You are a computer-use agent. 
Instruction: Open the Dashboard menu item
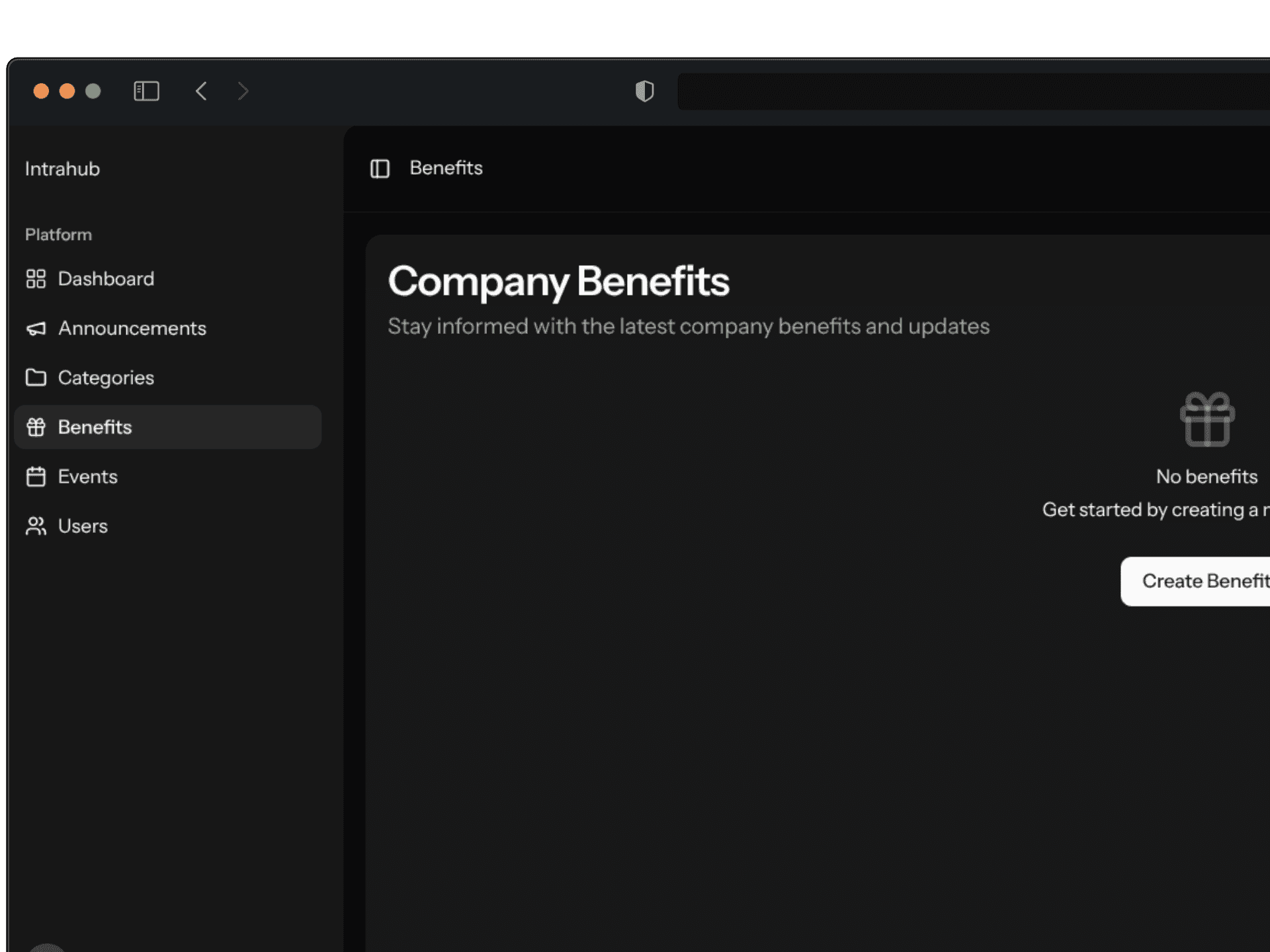(106, 279)
